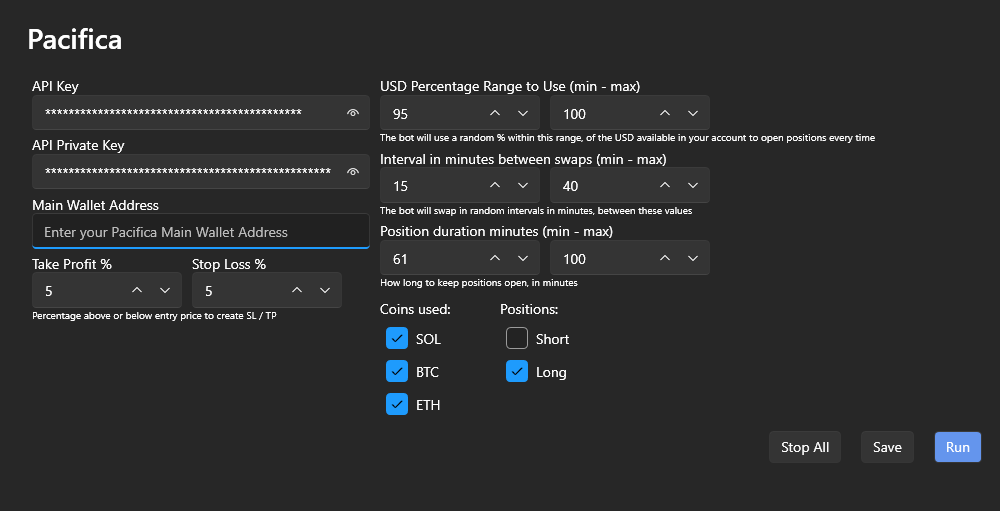Disable the ETH coin checkbox

(396, 405)
